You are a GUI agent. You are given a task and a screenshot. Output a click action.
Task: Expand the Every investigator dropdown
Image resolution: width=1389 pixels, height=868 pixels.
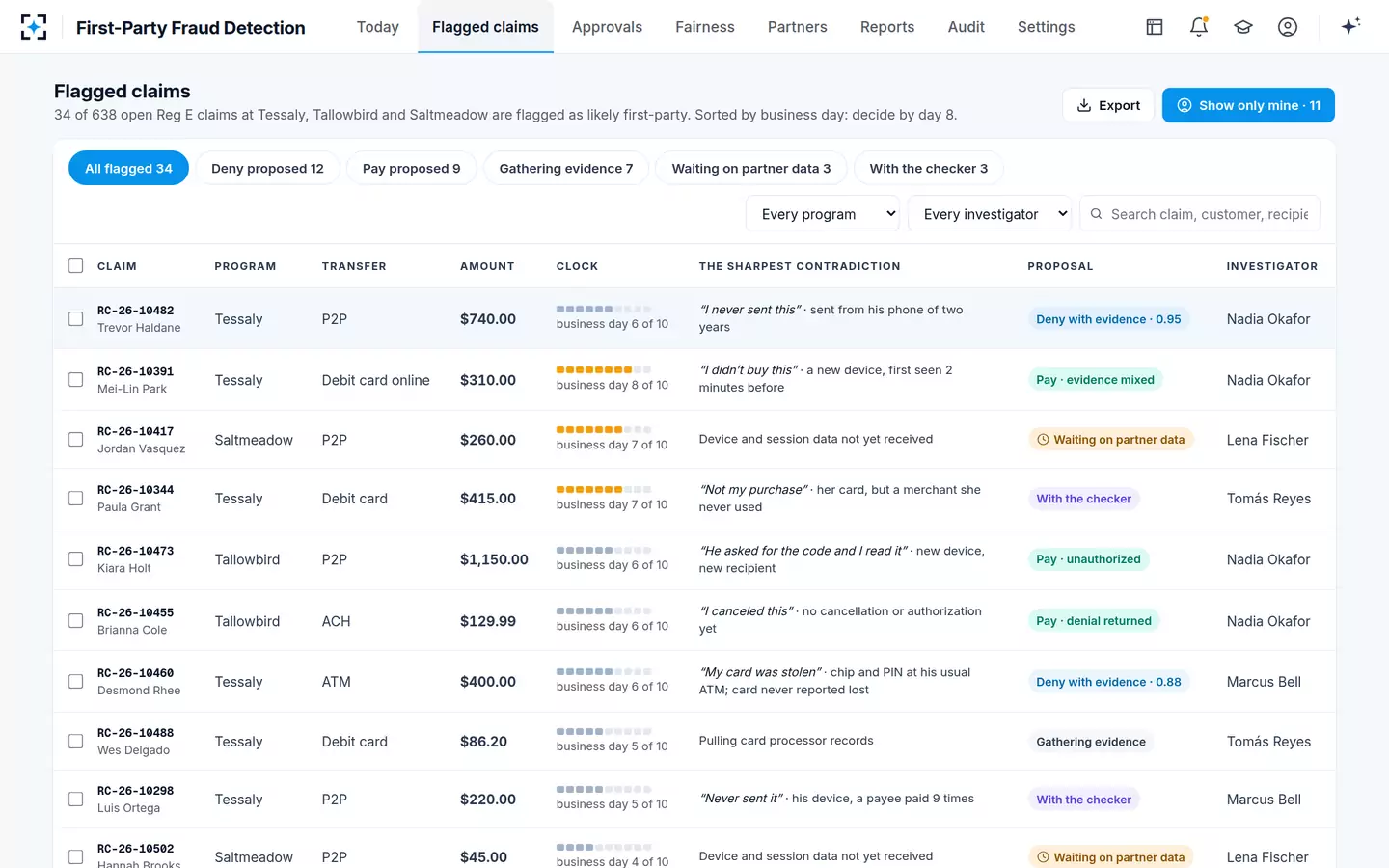point(990,214)
